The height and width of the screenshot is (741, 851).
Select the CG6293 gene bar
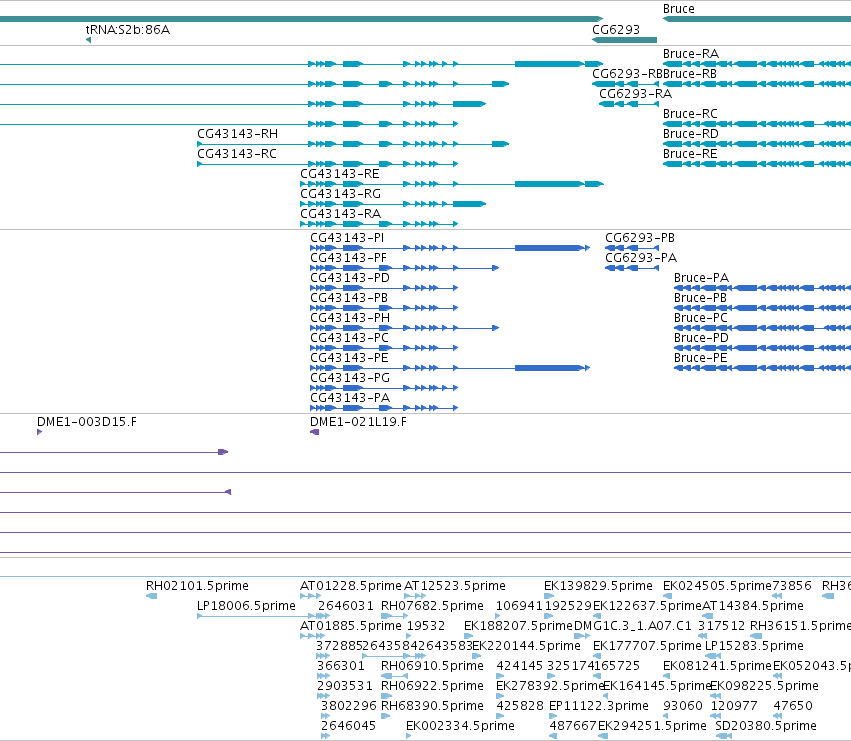coord(624,40)
